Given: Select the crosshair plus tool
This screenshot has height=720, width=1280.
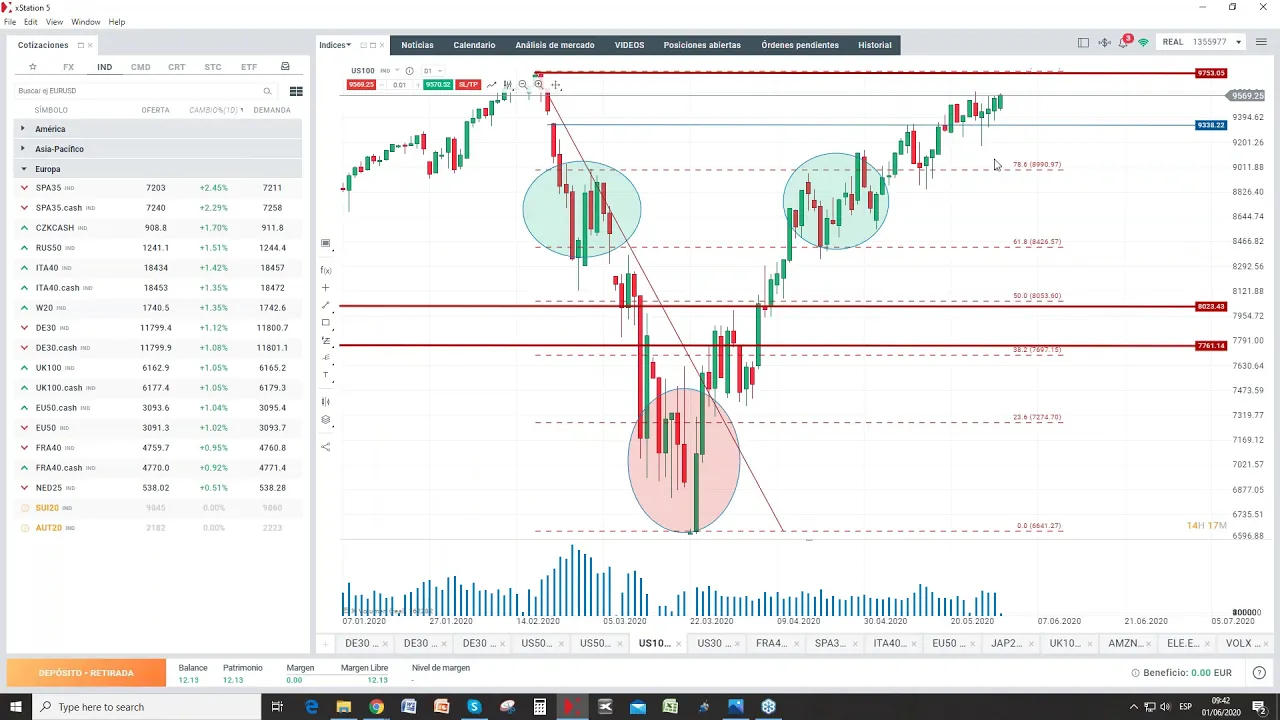Looking at the screenshot, I should [325, 288].
